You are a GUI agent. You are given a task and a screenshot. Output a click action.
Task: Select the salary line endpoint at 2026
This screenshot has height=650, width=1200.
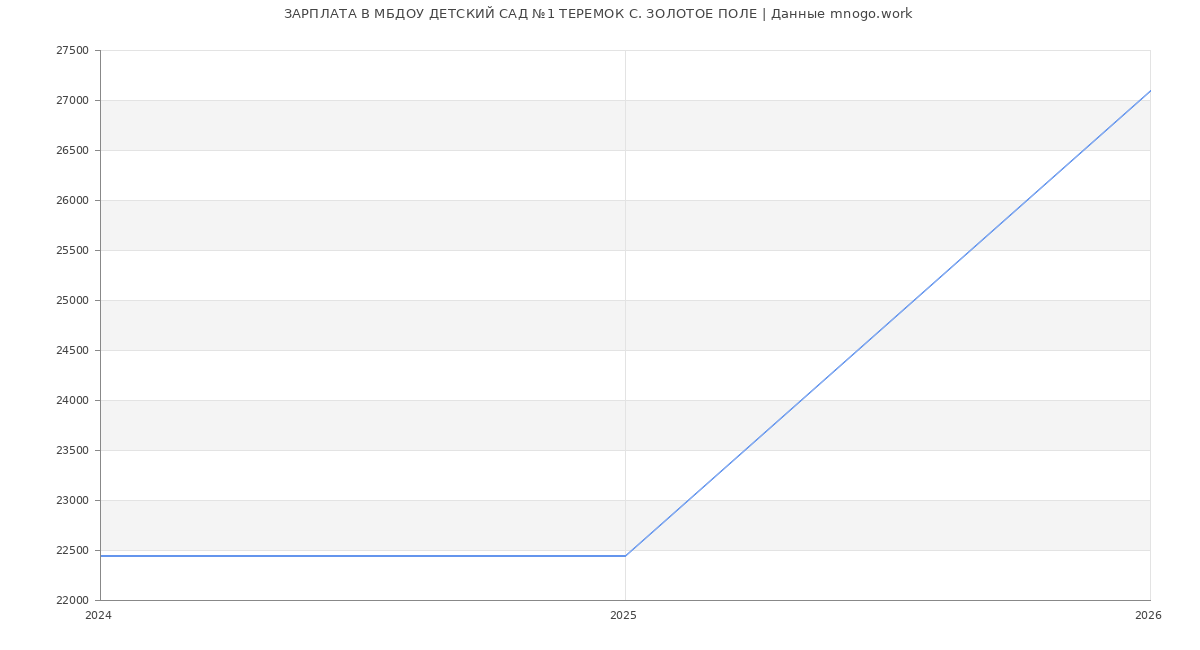tap(1149, 91)
